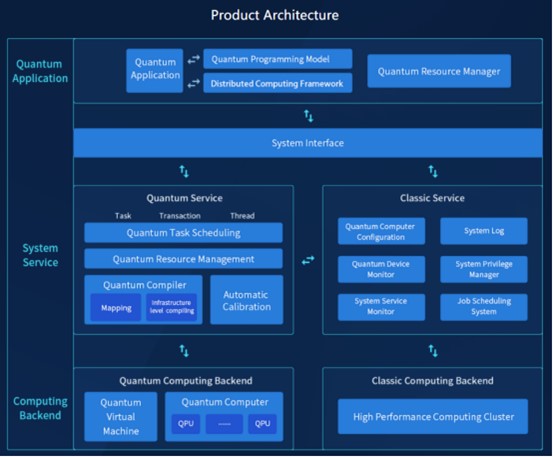
Task: Select the System Interface bar
Action: click(x=308, y=143)
